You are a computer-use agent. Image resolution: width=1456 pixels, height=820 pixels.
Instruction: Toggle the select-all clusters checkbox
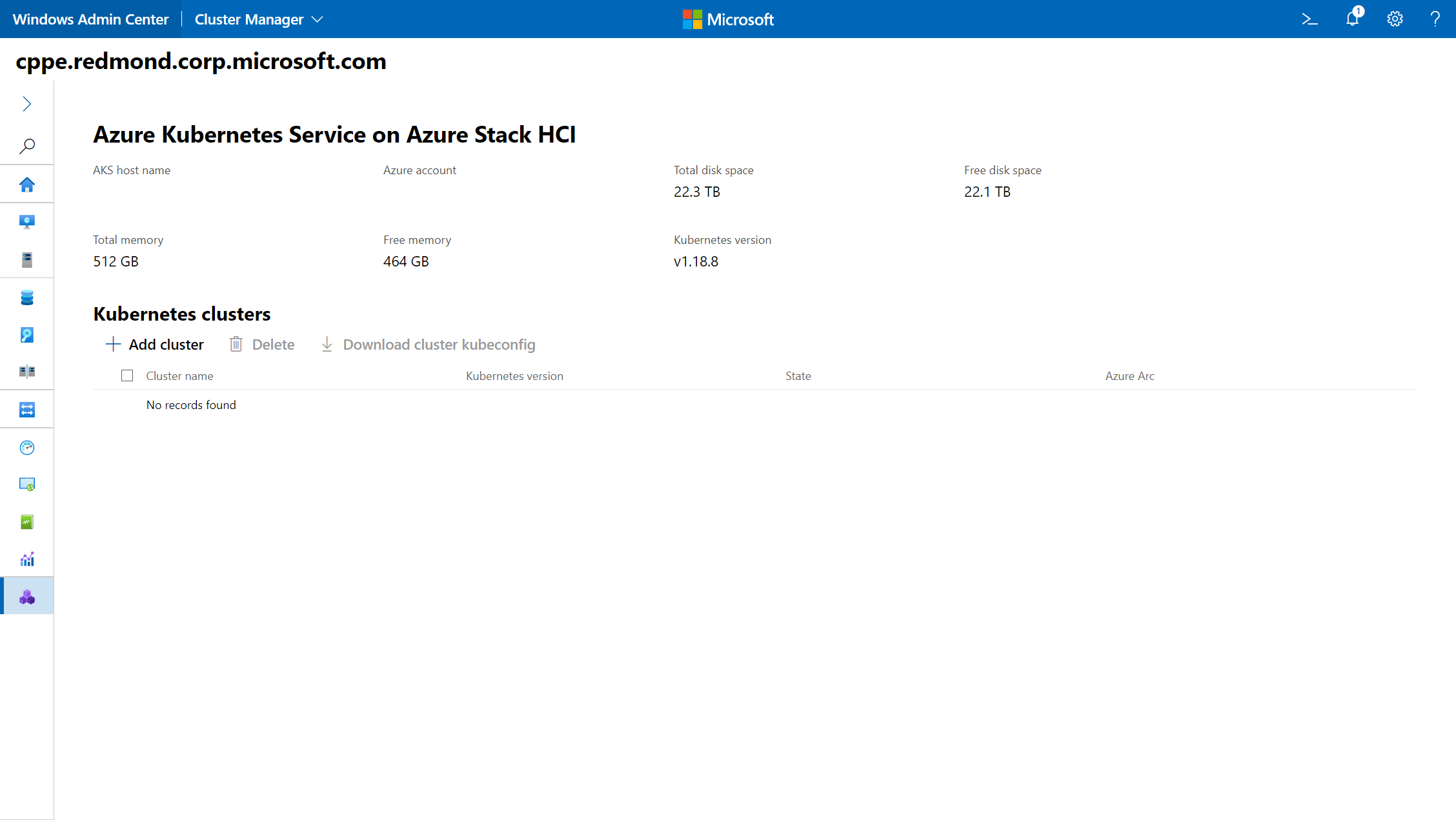tap(127, 375)
